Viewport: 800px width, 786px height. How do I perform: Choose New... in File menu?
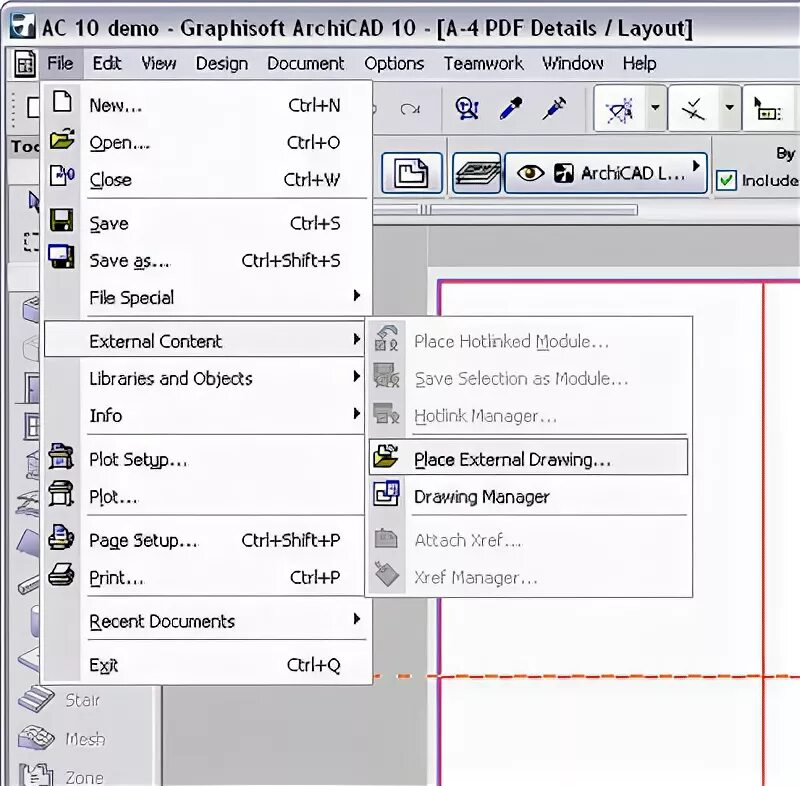click(208, 105)
